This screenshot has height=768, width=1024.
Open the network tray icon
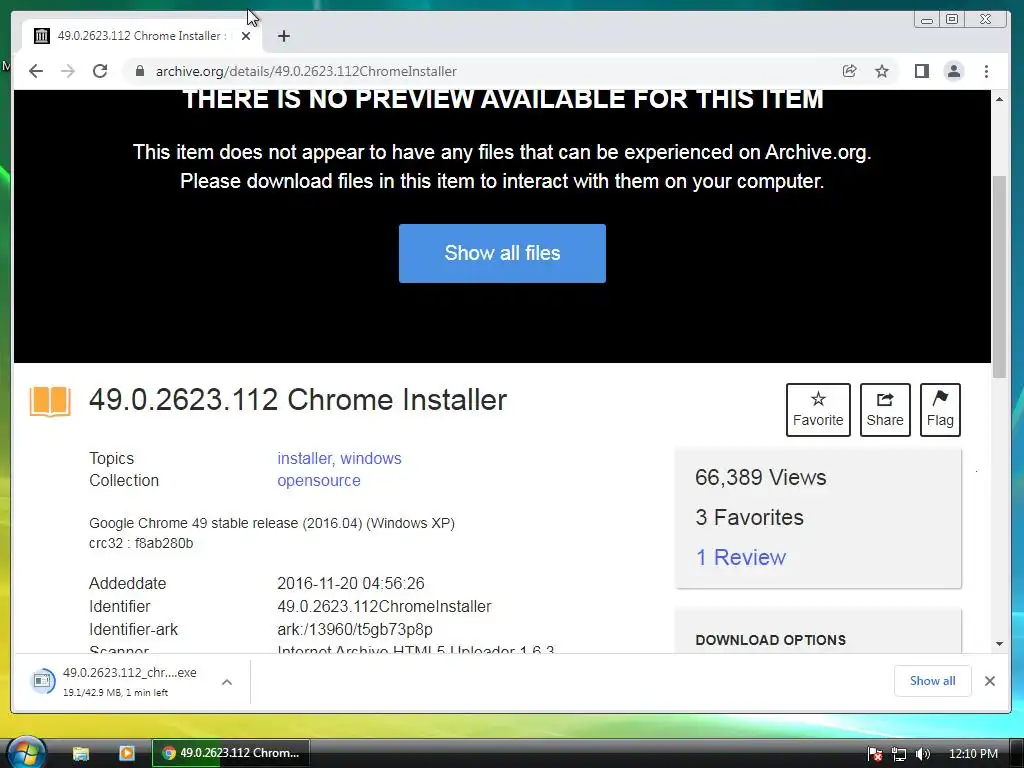click(x=899, y=754)
